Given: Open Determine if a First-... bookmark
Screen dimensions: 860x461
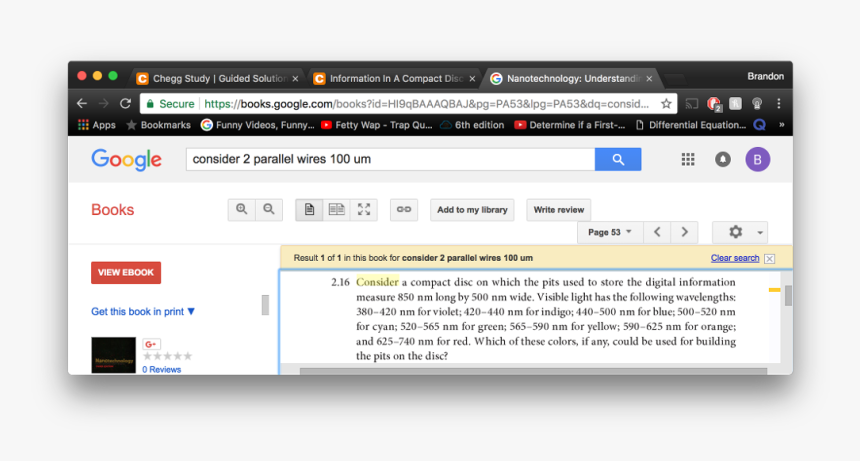Looking at the screenshot, I should coord(570,125).
